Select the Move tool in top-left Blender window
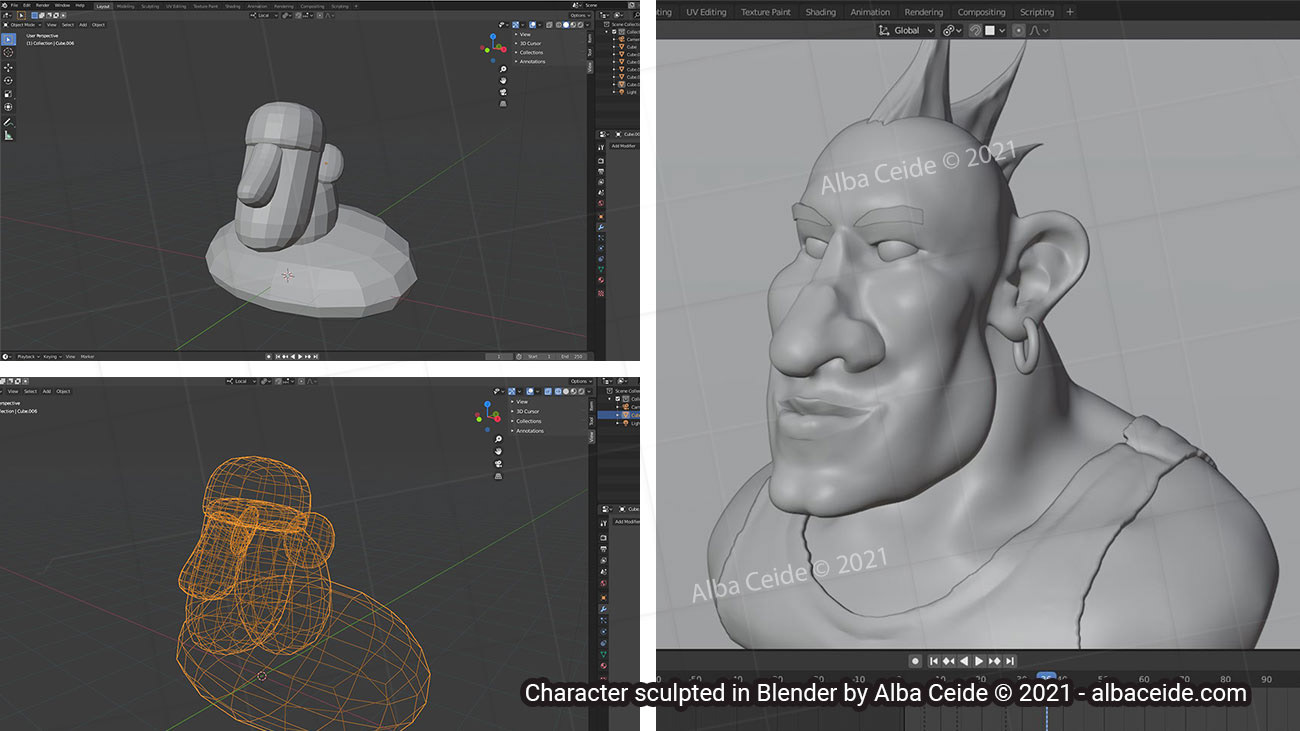The height and width of the screenshot is (731, 1300). click(x=8, y=67)
